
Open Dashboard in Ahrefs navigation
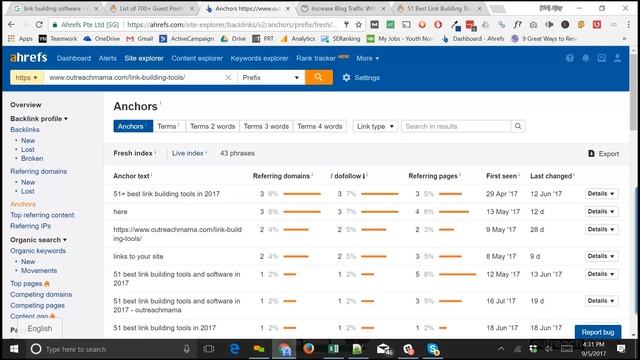74,58
